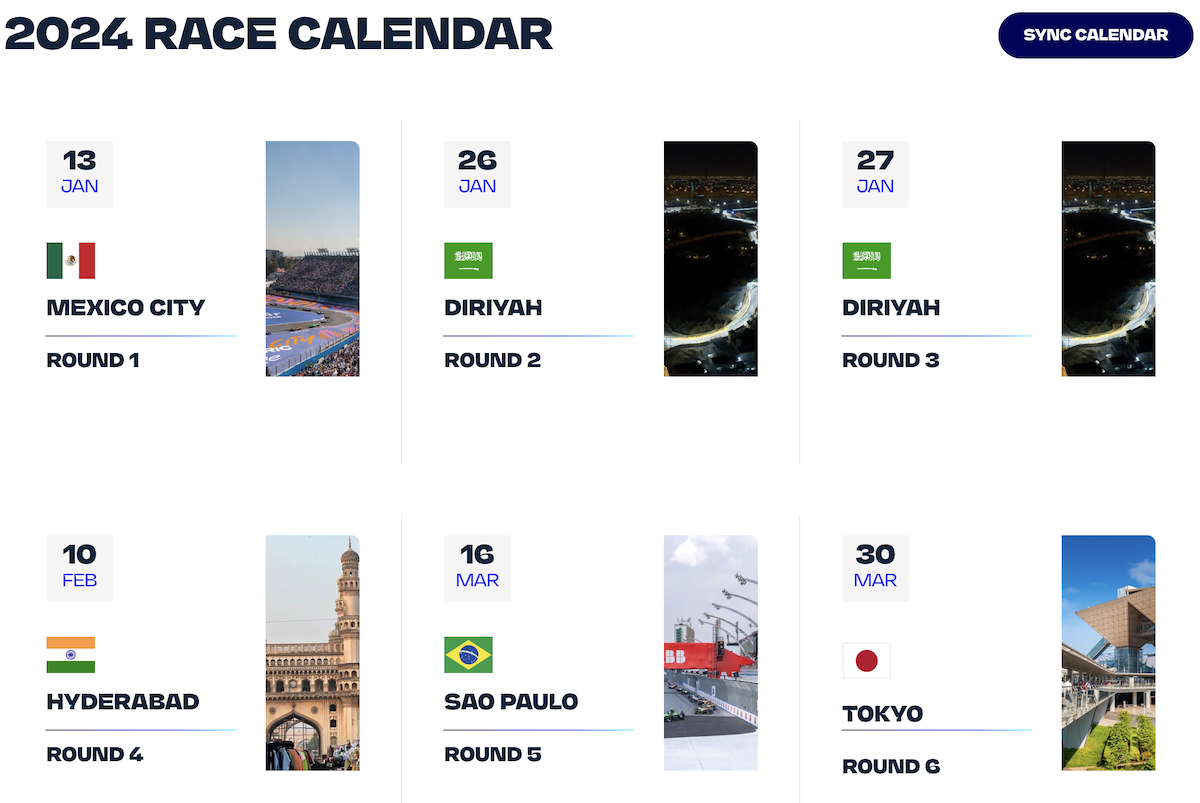
Task: Click the Mexico flag icon
Action: coord(71,261)
